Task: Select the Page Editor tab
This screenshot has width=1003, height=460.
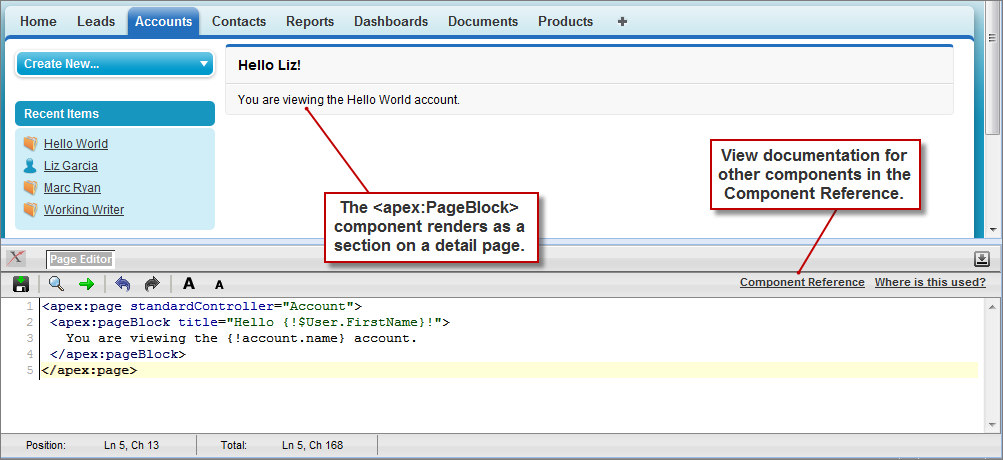Action: click(x=81, y=259)
